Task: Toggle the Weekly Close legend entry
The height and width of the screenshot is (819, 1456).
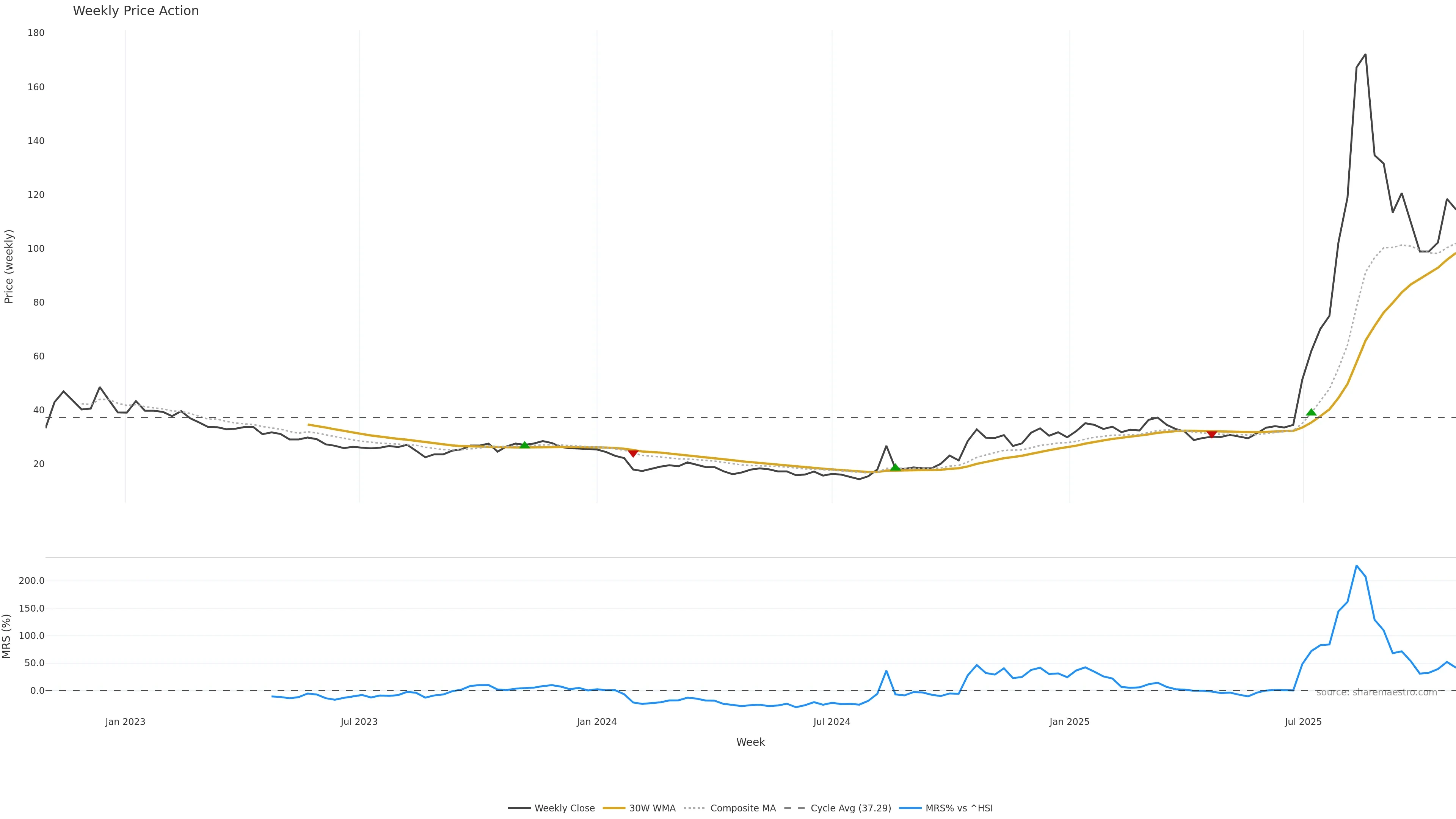Action: pyautogui.click(x=564, y=808)
